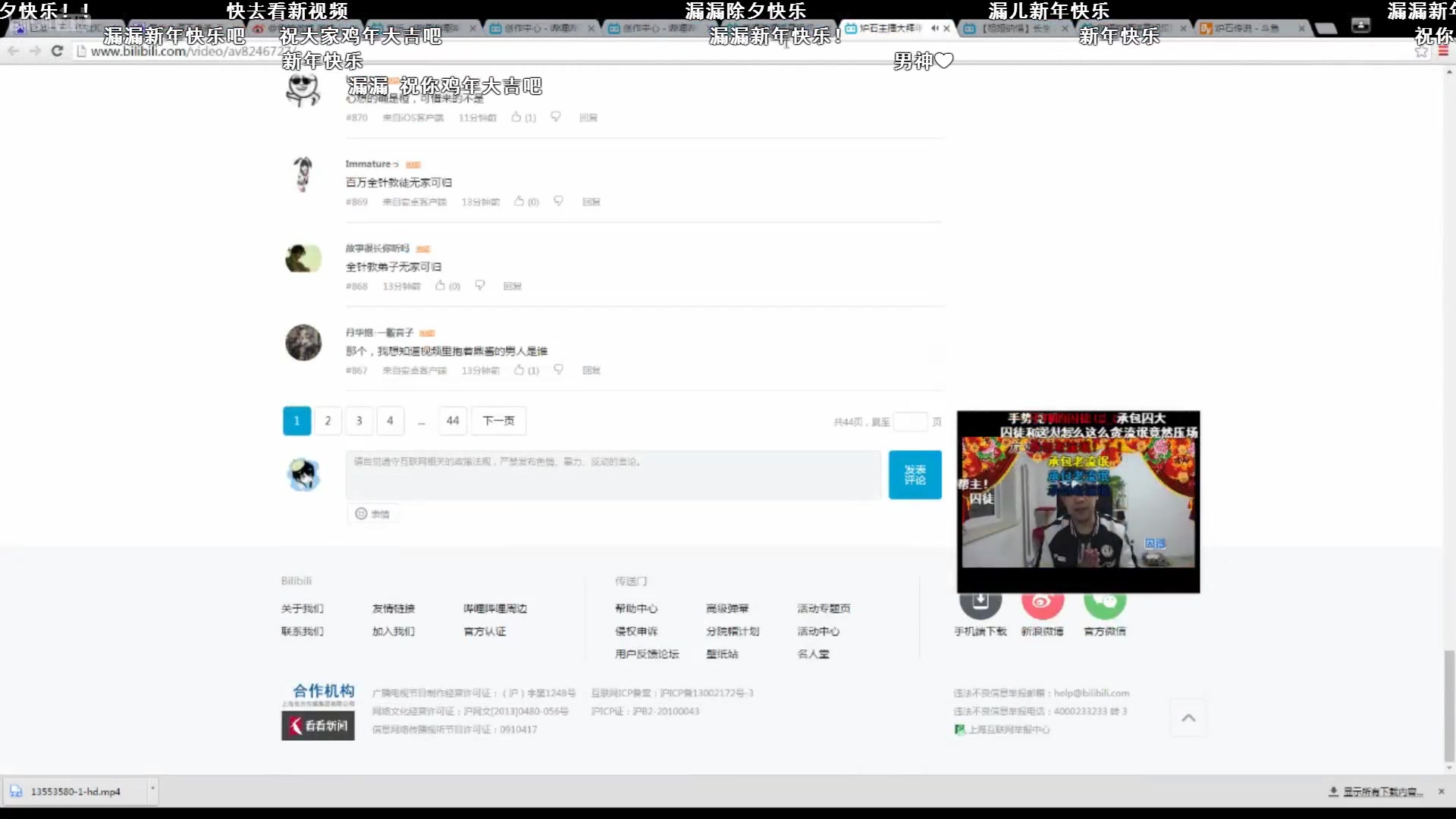1456x819 pixels.
Task: Click 发表评论 to post comment
Action: coord(915,475)
